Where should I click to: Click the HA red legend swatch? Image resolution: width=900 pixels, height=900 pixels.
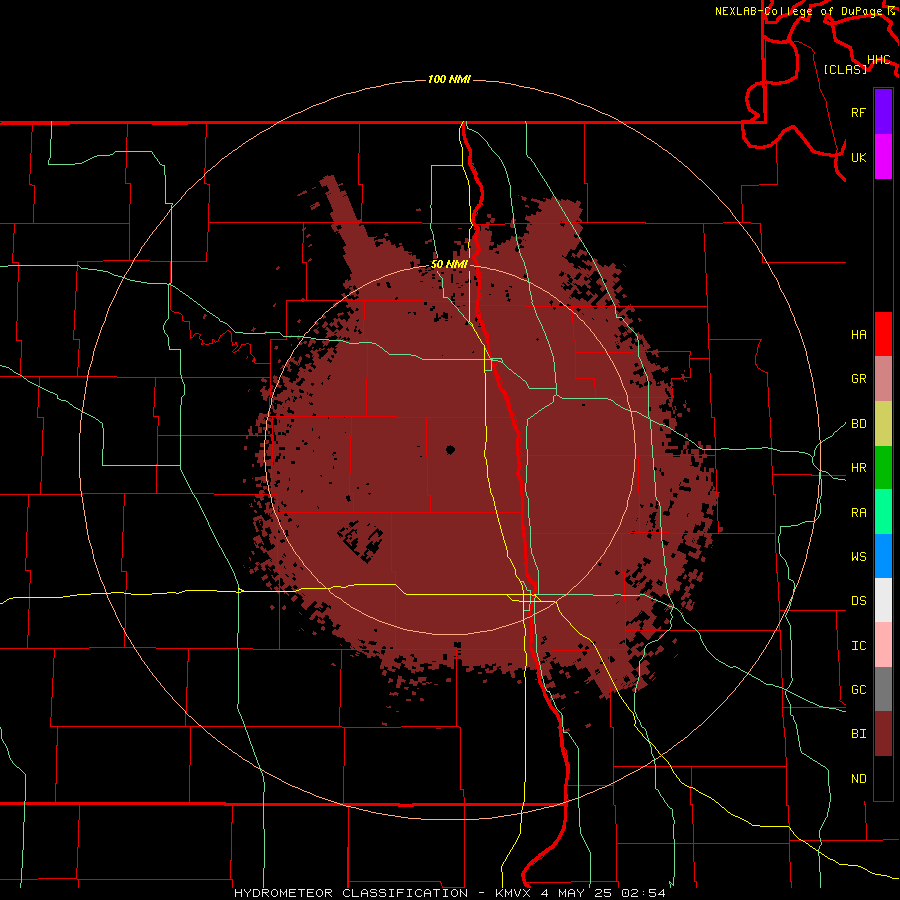pos(883,334)
